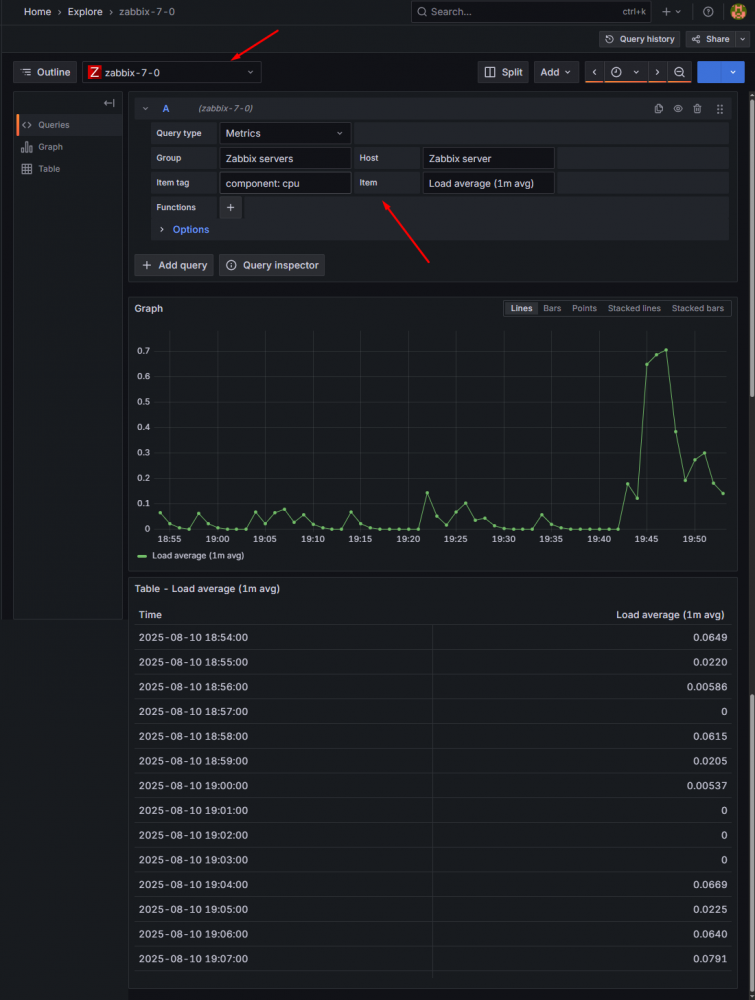Click the Share button

pyautogui.click(x=711, y=39)
